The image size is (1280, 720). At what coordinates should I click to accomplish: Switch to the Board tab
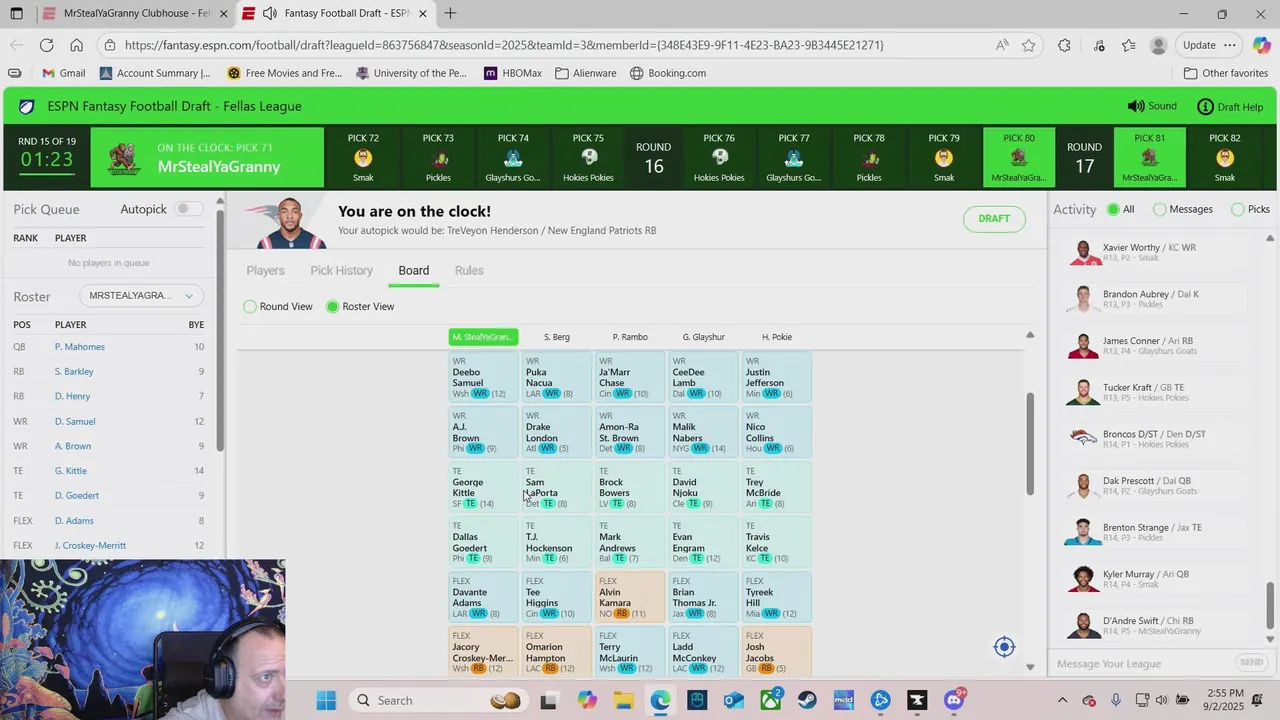413,270
